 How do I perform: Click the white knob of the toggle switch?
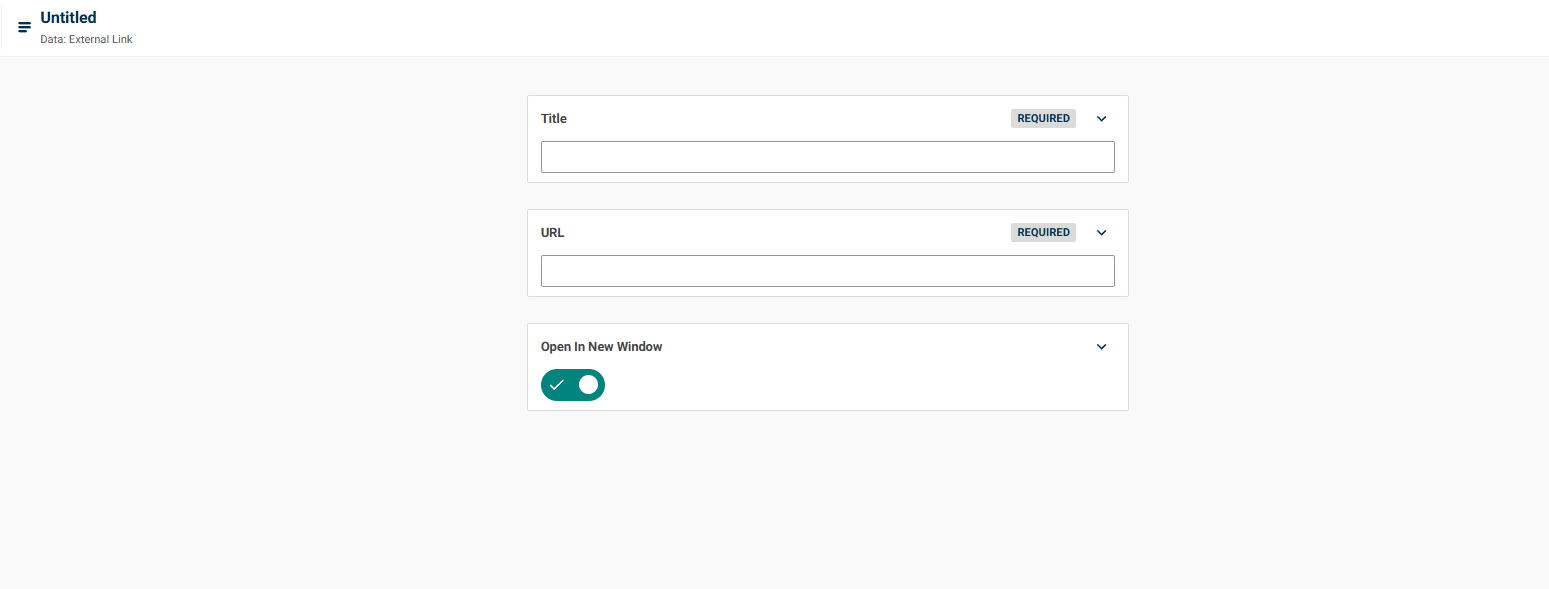pyautogui.click(x=588, y=385)
